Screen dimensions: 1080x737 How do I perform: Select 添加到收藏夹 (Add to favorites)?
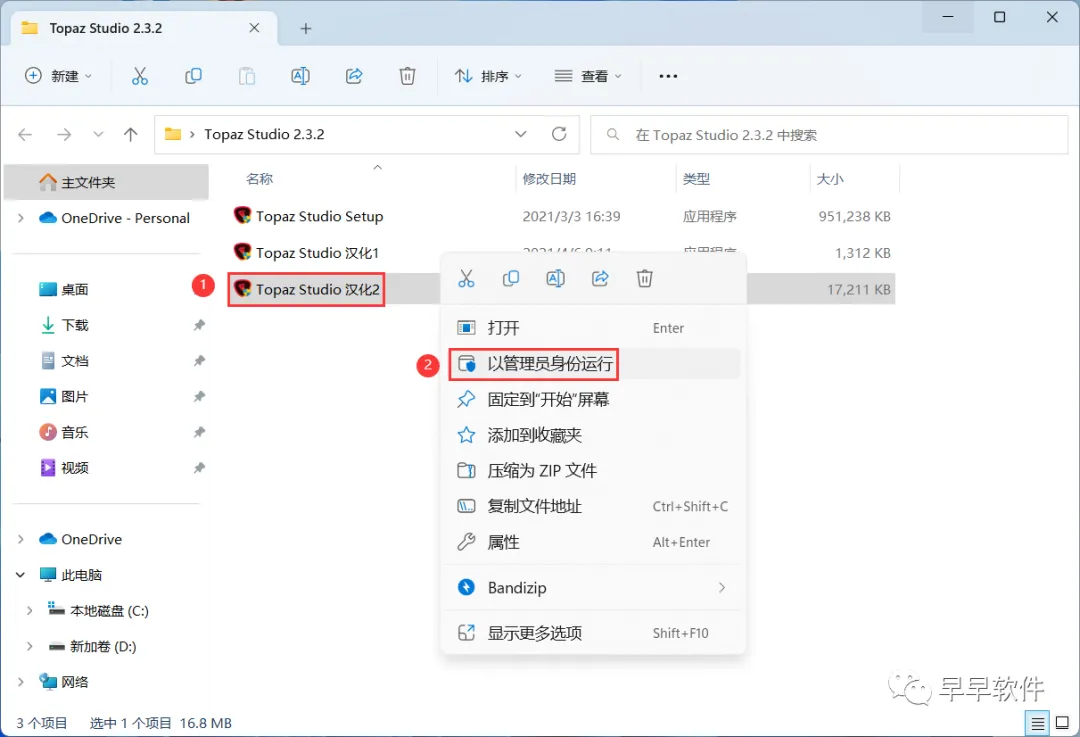click(x=594, y=435)
